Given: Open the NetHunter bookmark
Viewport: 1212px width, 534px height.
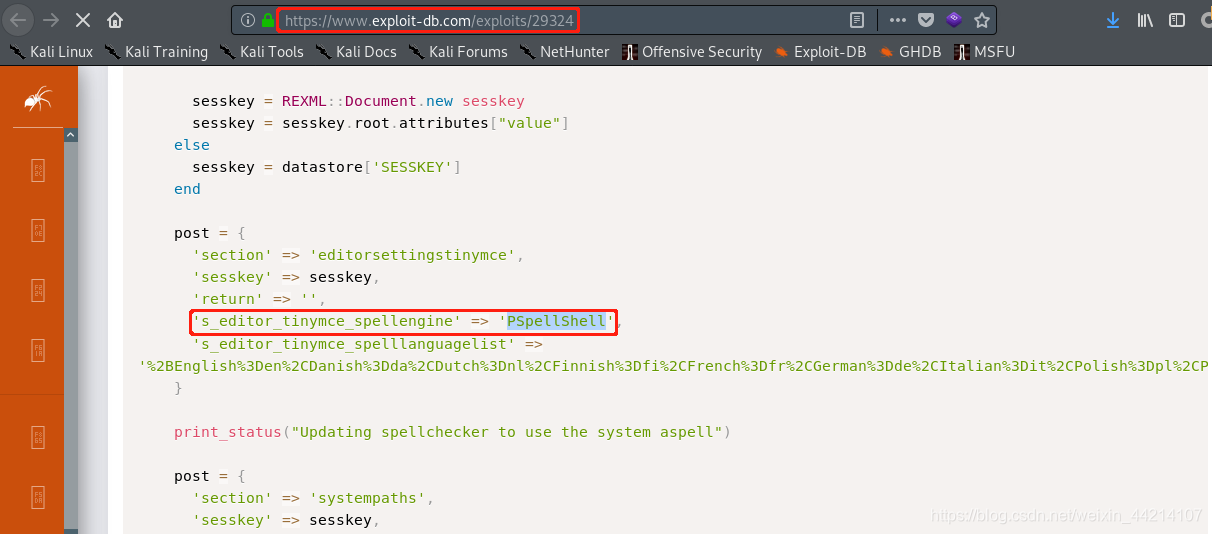Looking at the screenshot, I should (x=563, y=52).
